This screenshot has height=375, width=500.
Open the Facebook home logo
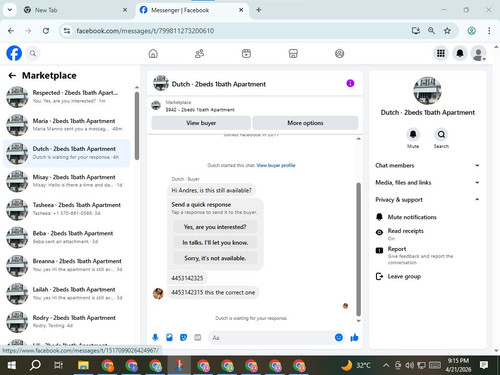point(14,53)
